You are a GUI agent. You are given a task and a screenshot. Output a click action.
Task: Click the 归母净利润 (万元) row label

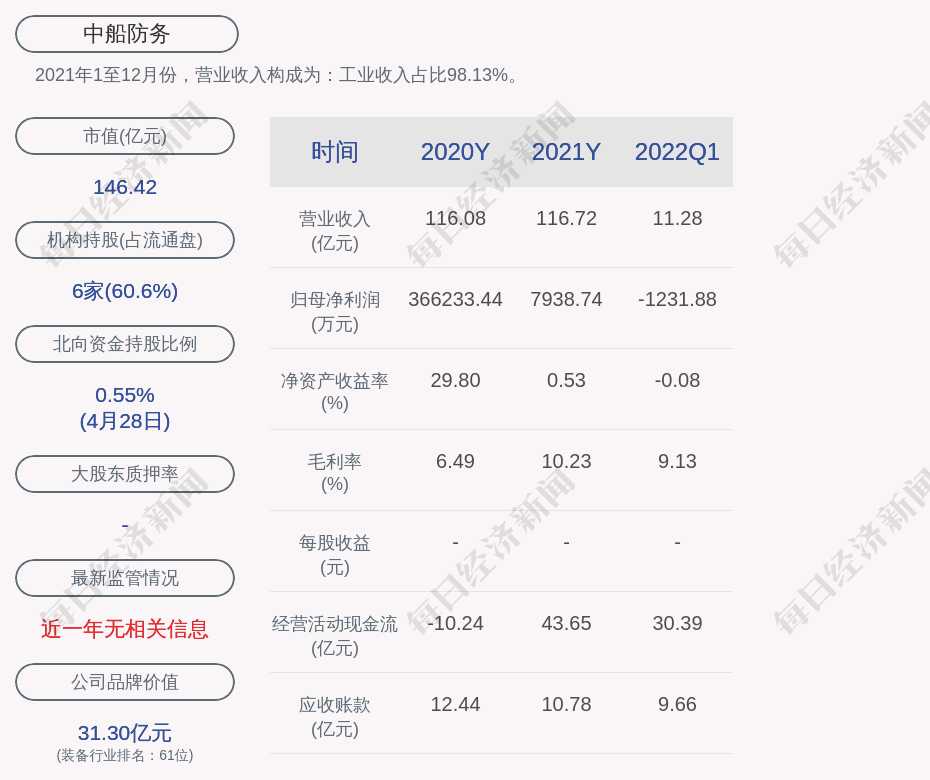(335, 311)
